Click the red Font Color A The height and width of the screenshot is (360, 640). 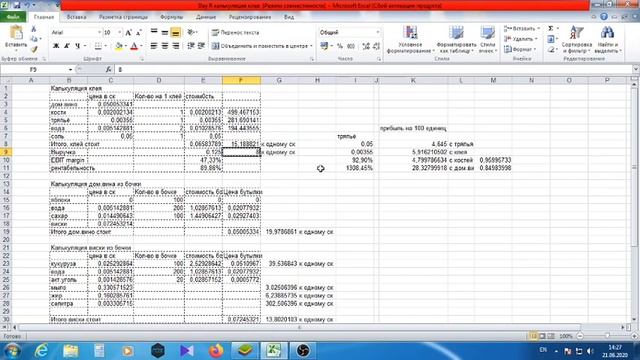click(x=134, y=46)
